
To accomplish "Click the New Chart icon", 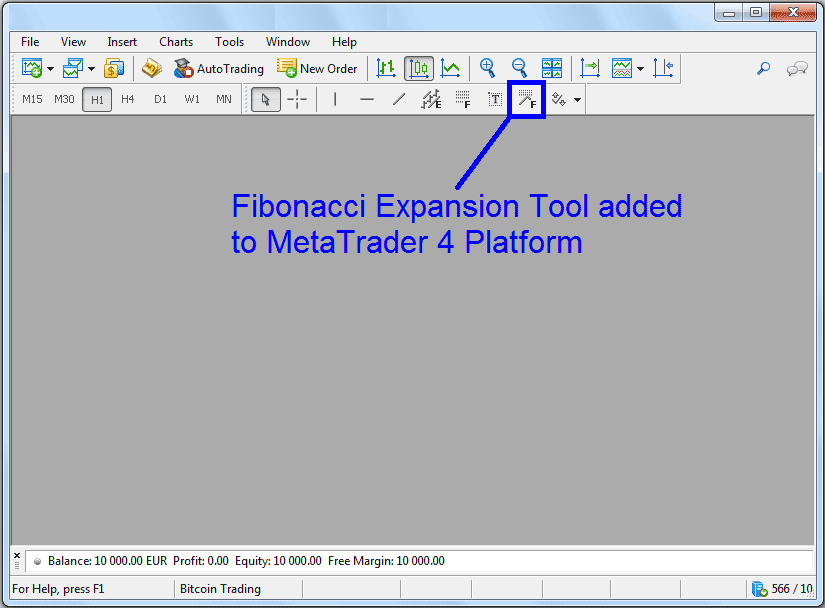I will 32,68.
